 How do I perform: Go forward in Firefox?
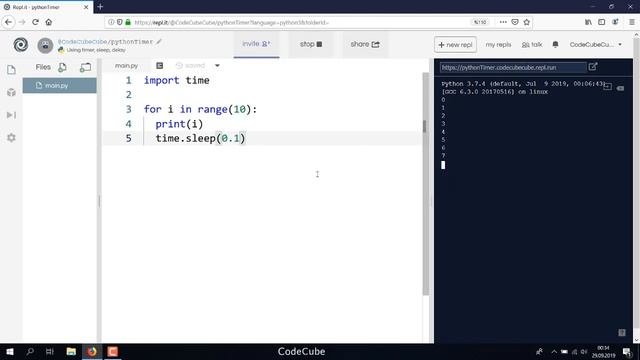pos(22,22)
